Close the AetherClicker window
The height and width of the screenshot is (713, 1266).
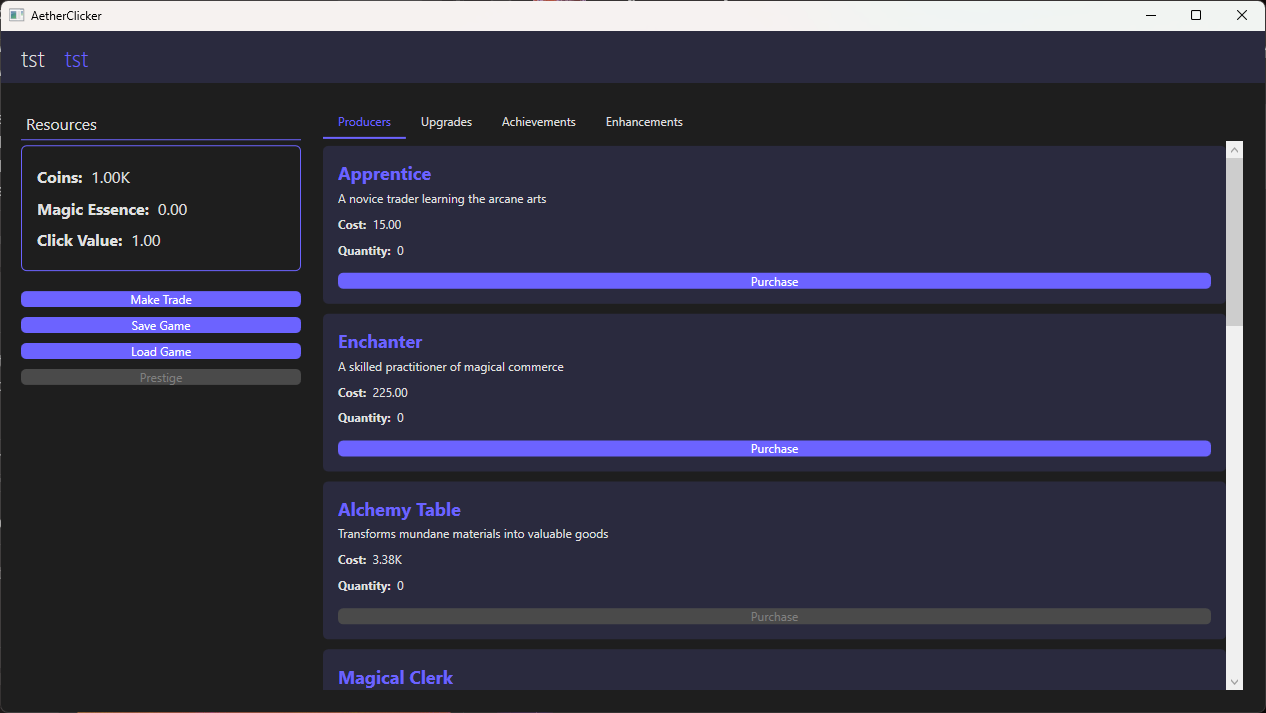click(x=1242, y=15)
